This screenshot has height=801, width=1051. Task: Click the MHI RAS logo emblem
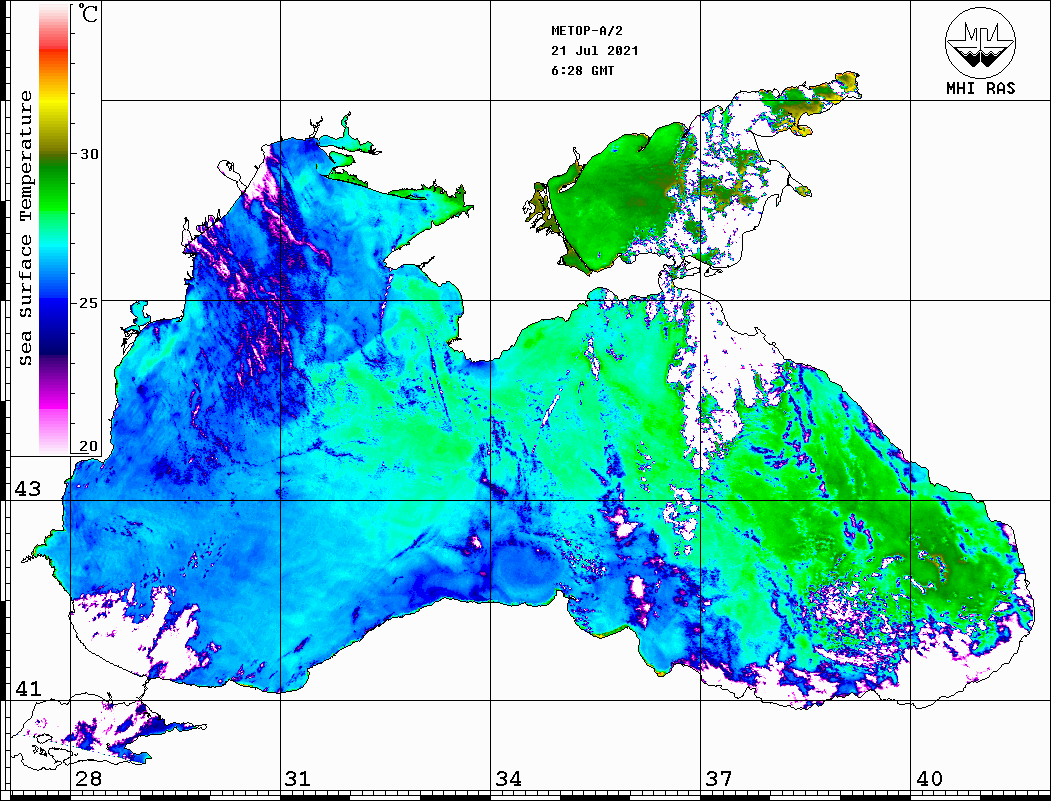tap(980, 42)
